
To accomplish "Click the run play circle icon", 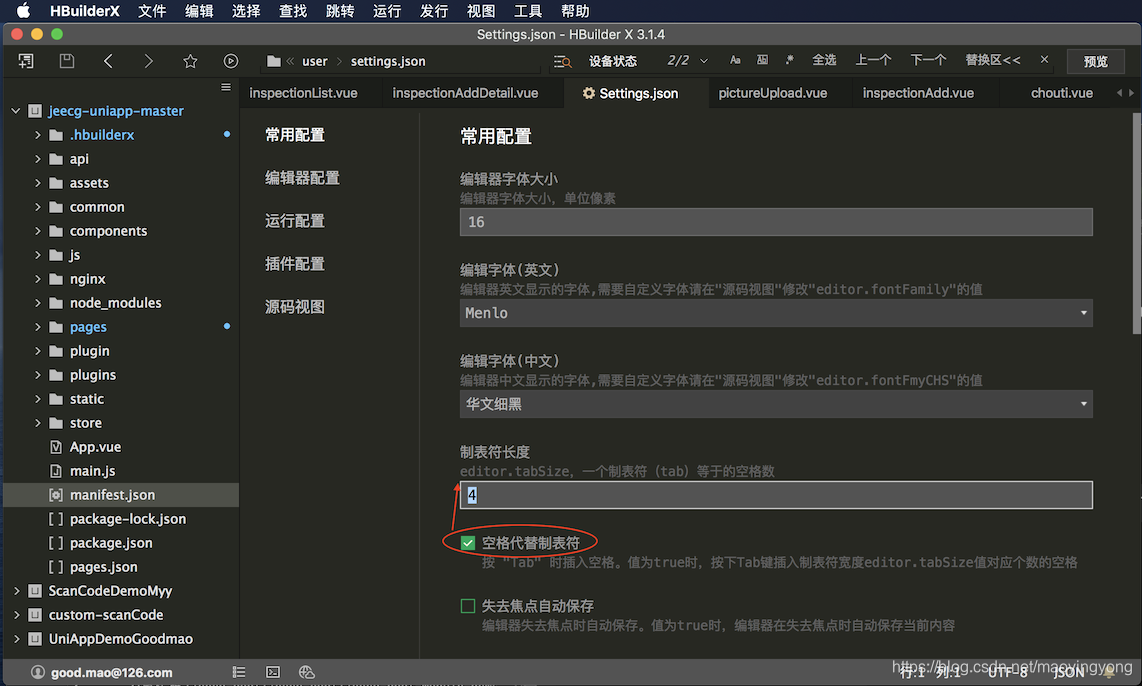I will pos(231,61).
